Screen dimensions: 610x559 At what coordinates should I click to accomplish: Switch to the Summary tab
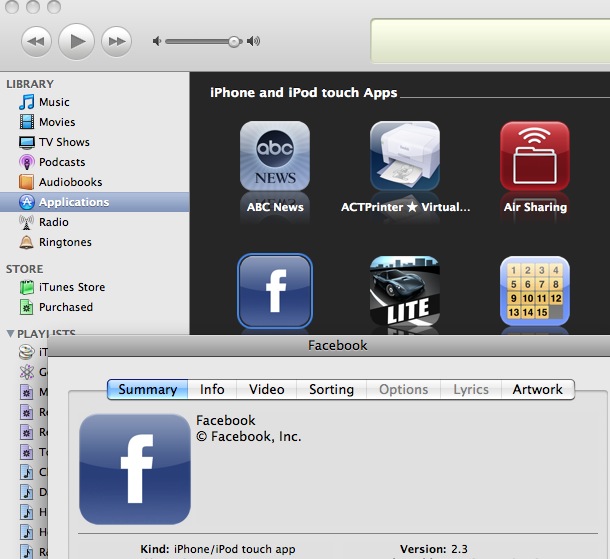pos(147,389)
